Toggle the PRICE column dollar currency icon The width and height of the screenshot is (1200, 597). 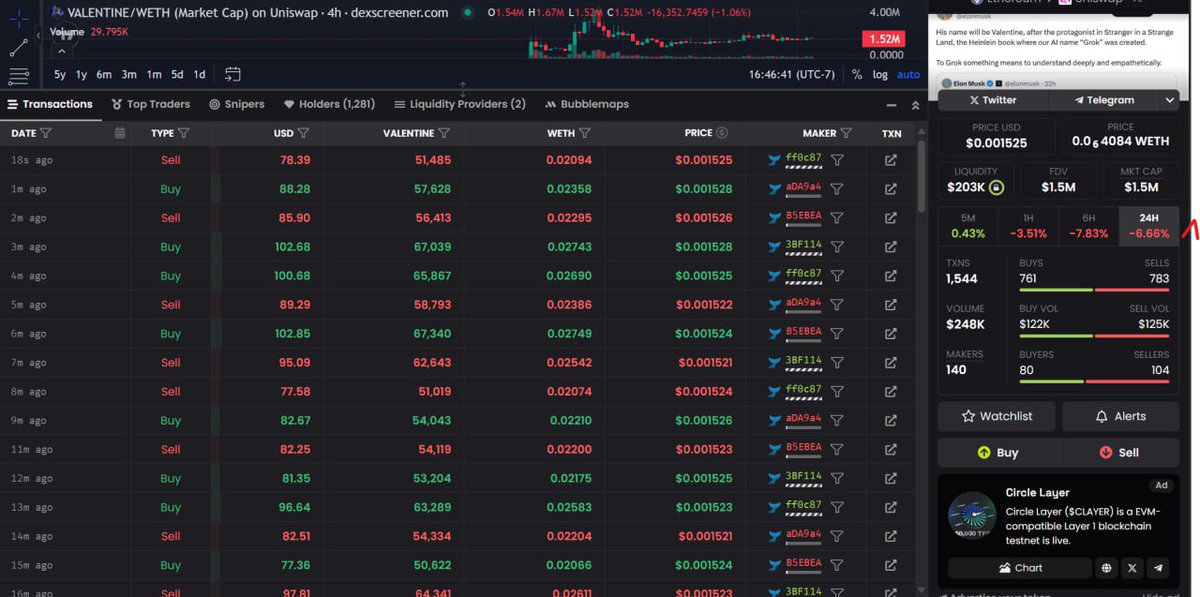click(x=722, y=133)
